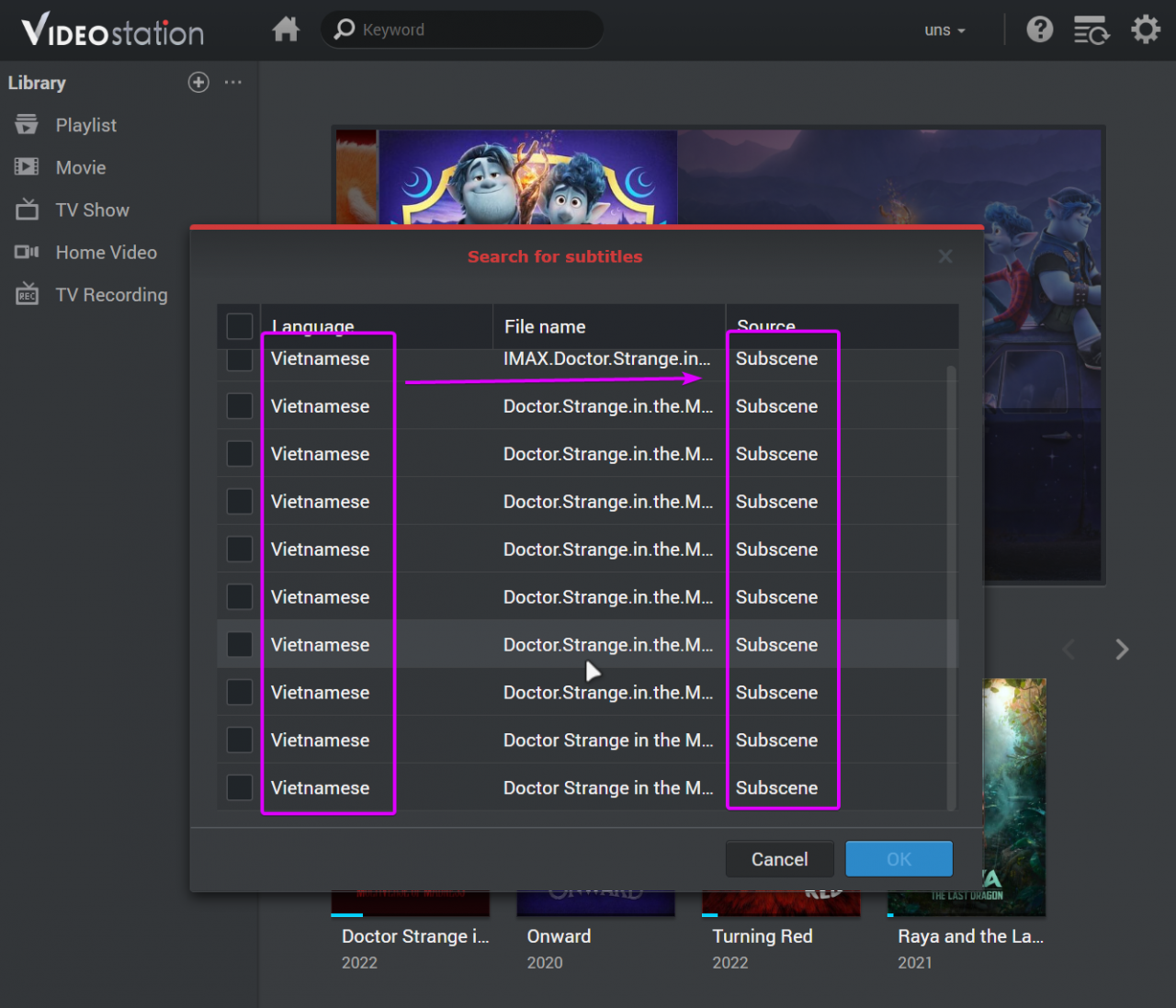Go back in carousel with left chevron
This screenshot has width=1176, height=1008.
(x=1069, y=650)
